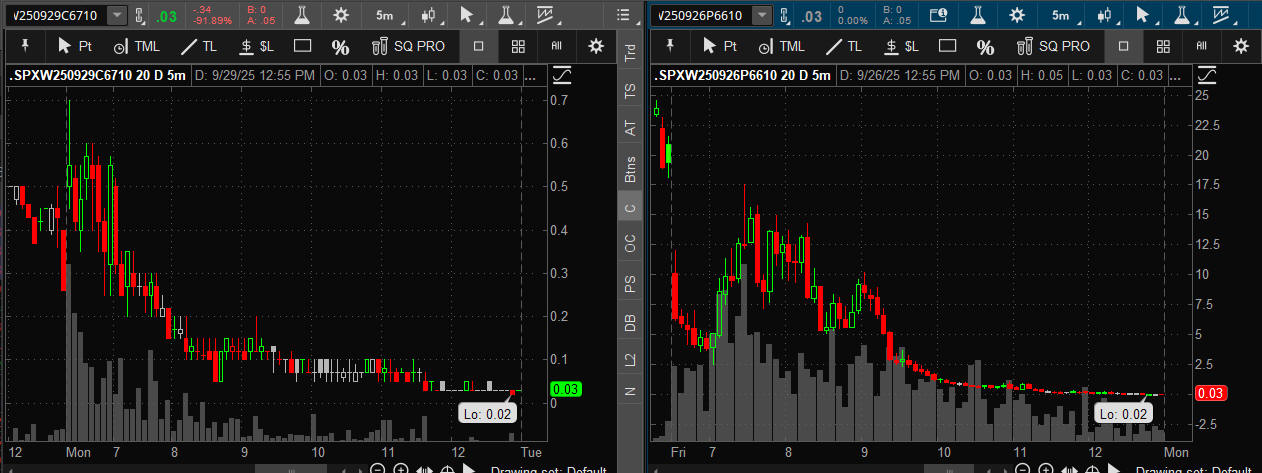Image resolution: width=1262 pixels, height=473 pixels.
Task: Toggle symbol link icon in left chart
Action: click(x=139, y=15)
